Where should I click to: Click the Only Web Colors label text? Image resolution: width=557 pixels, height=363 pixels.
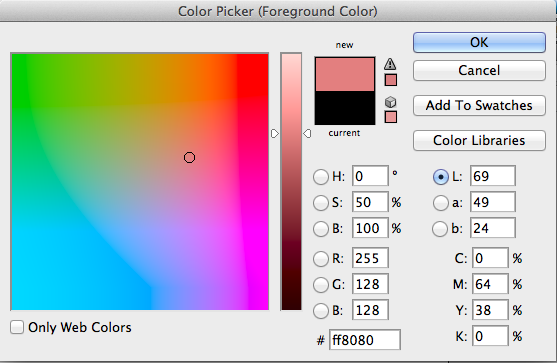tap(80, 327)
